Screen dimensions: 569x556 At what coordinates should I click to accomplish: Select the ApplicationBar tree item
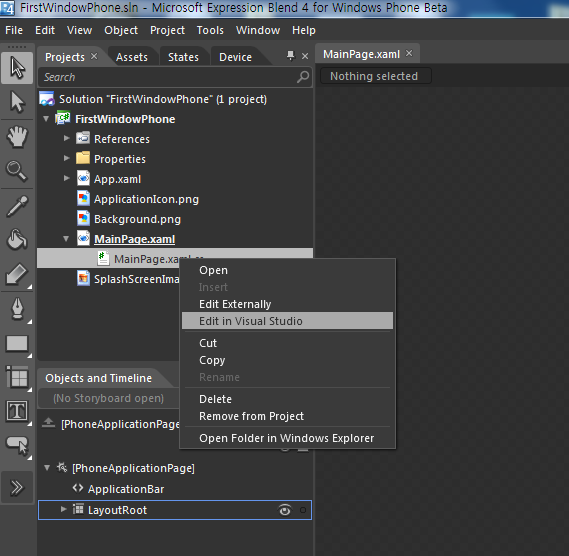(x=126, y=489)
